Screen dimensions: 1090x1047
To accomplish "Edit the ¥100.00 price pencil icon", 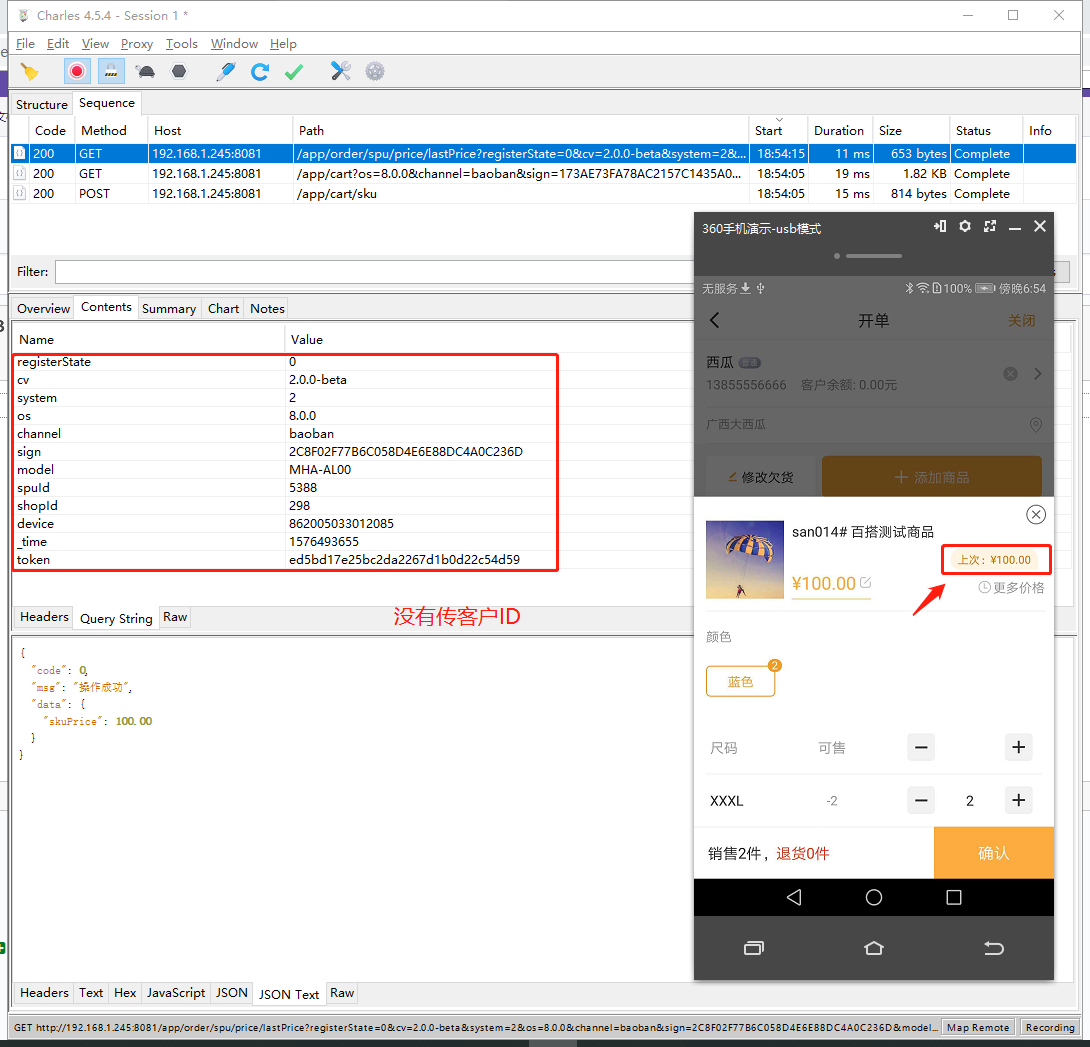I will 865,583.
